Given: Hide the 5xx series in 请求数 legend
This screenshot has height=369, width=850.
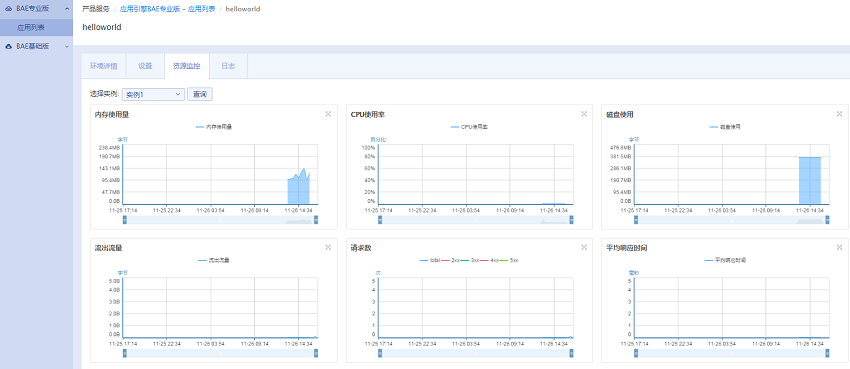Looking at the screenshot, I should coord(510,260).
